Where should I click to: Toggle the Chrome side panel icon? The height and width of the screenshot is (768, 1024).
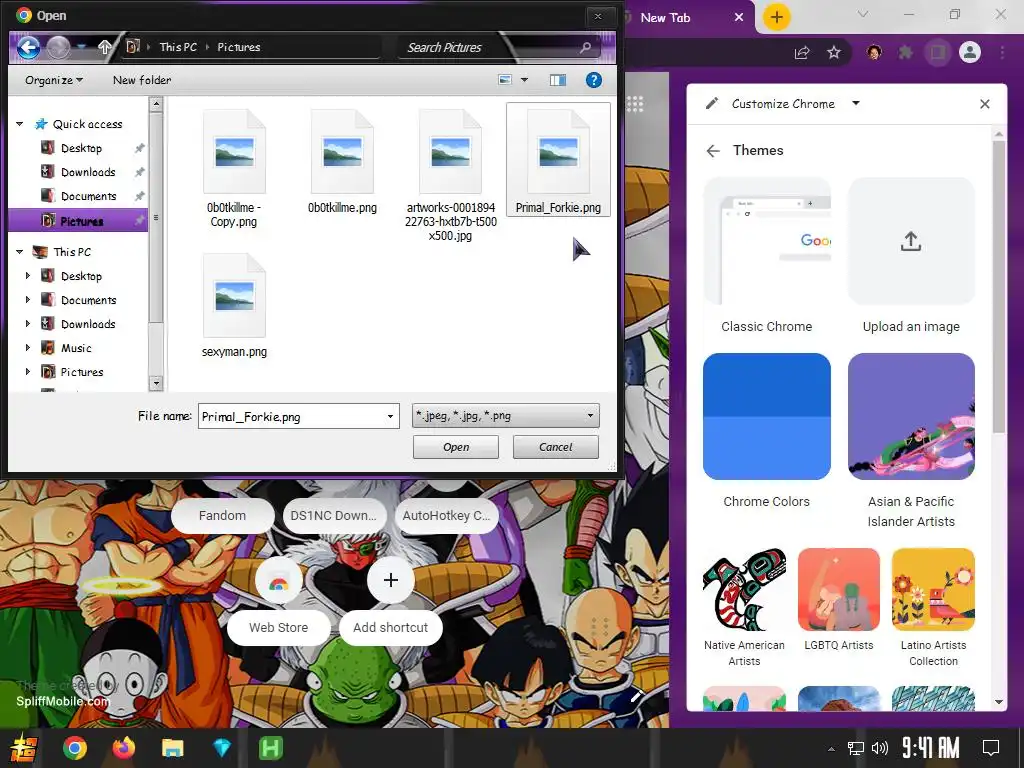pos(938,52)
